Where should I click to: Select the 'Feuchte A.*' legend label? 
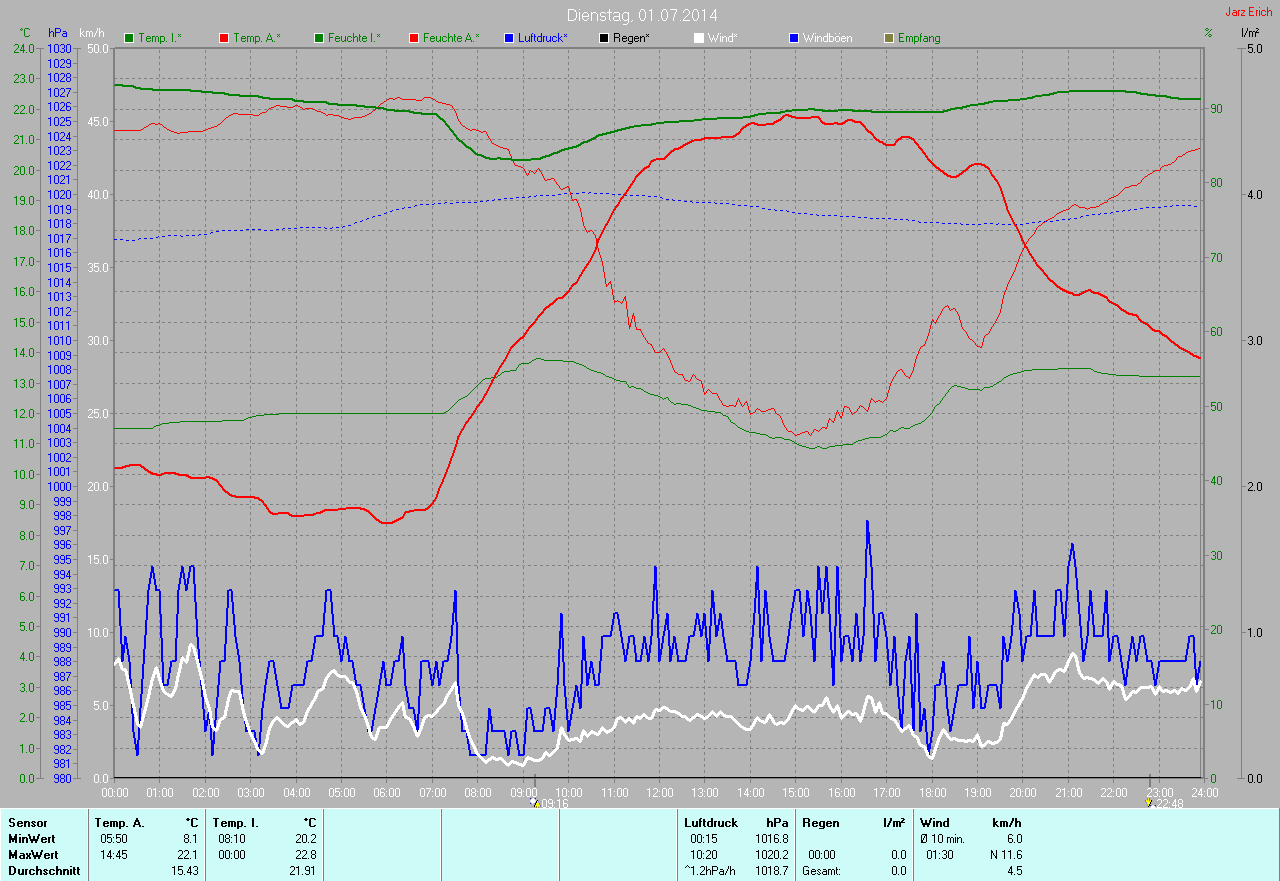(451, 38)
